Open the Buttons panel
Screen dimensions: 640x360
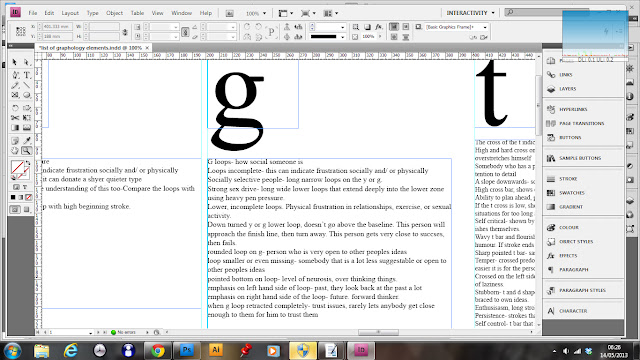pyautogui.click(x=570, y=138)
